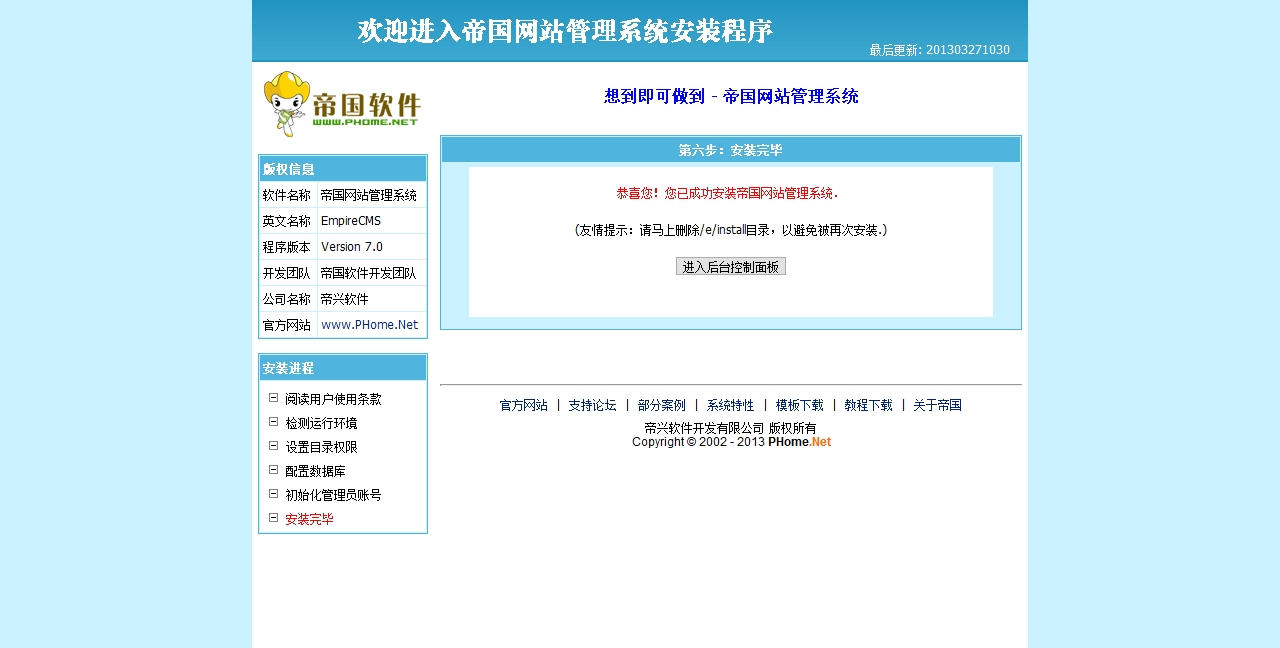Open the 关于帝国 footer link
Viewport: 1280px width, 648px height.
[x=938, y=405]
